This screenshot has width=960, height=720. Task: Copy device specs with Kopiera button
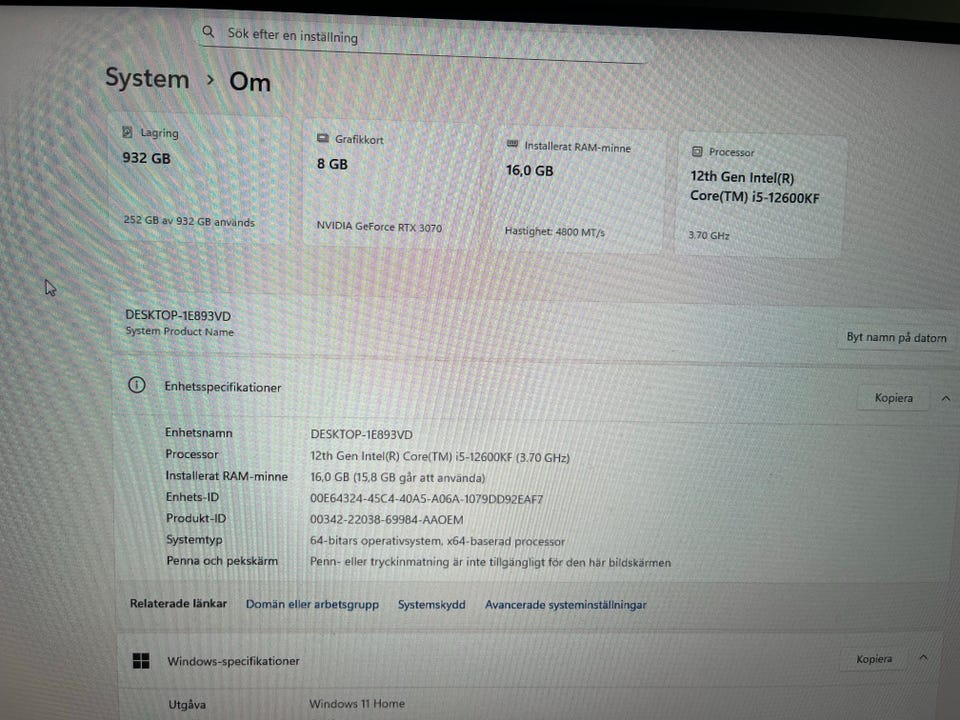[893, 398]
